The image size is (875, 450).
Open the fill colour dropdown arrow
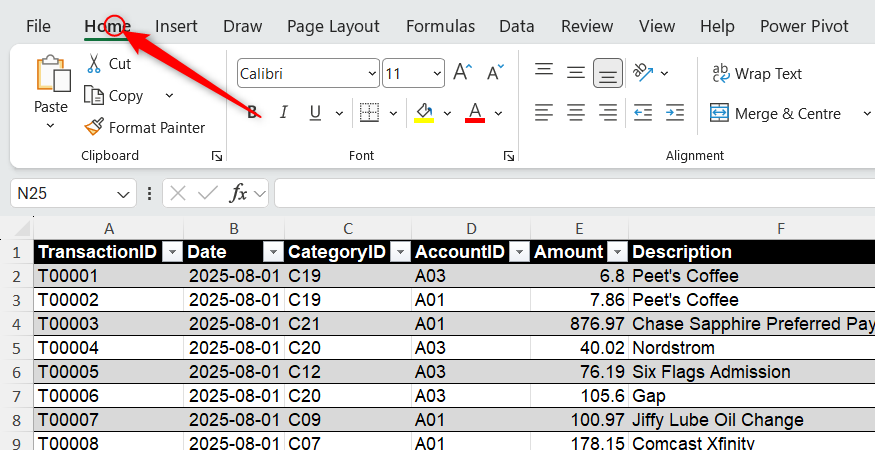point(447,113)
